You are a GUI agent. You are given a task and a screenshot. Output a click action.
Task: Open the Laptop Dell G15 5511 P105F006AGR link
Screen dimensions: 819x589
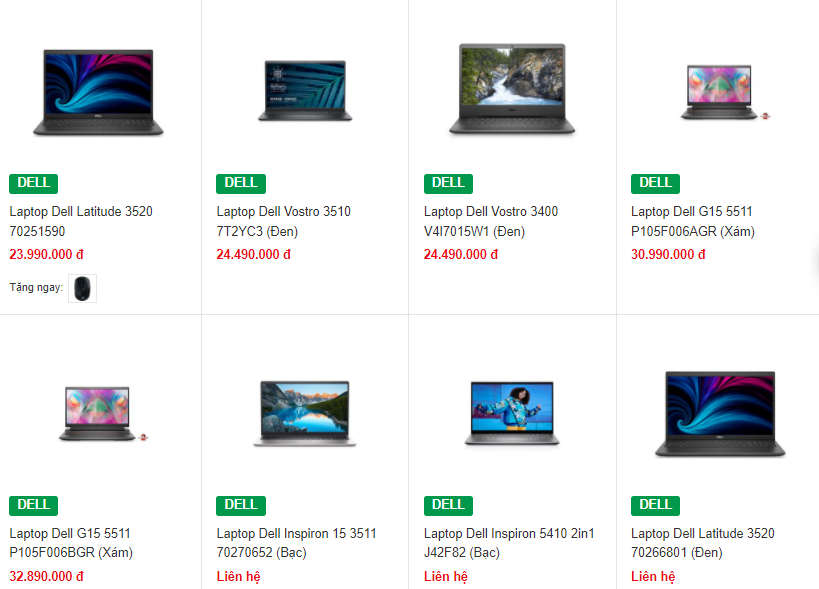pyautogui.click(x=693, y=221)
